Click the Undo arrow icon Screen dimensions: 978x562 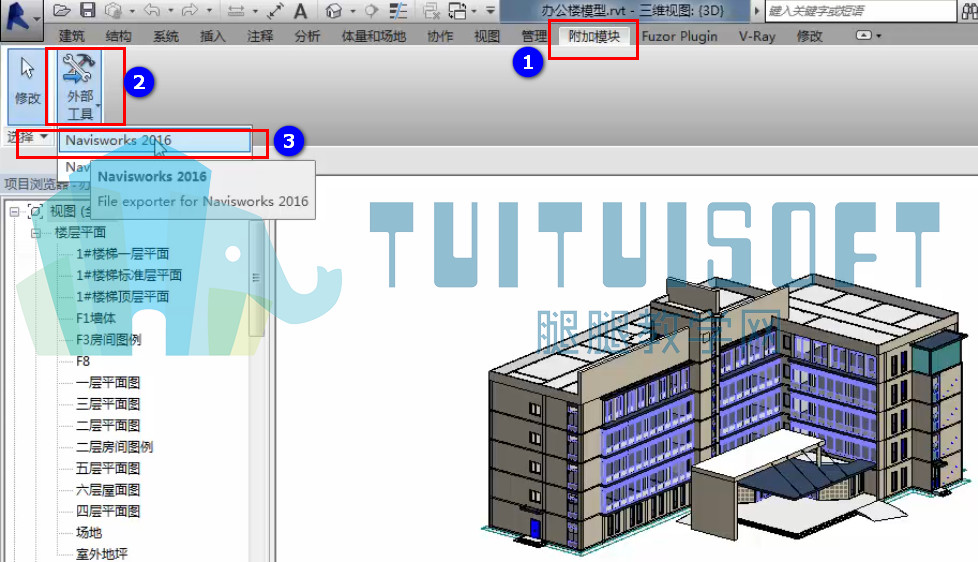coord(151,11)
